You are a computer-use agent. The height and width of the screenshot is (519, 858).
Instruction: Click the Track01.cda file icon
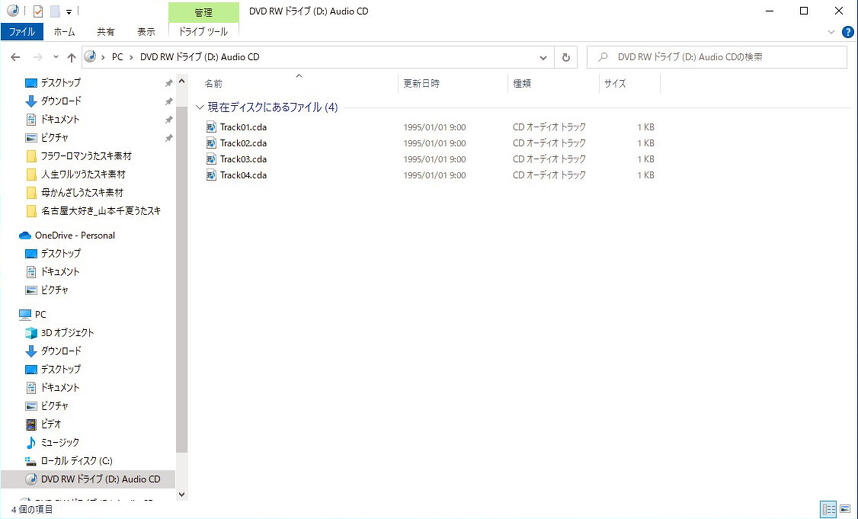pos(211,127)
